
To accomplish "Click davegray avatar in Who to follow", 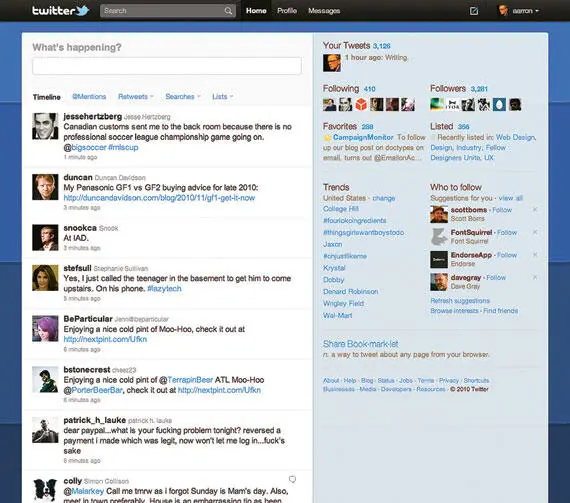I will [439, 282].
